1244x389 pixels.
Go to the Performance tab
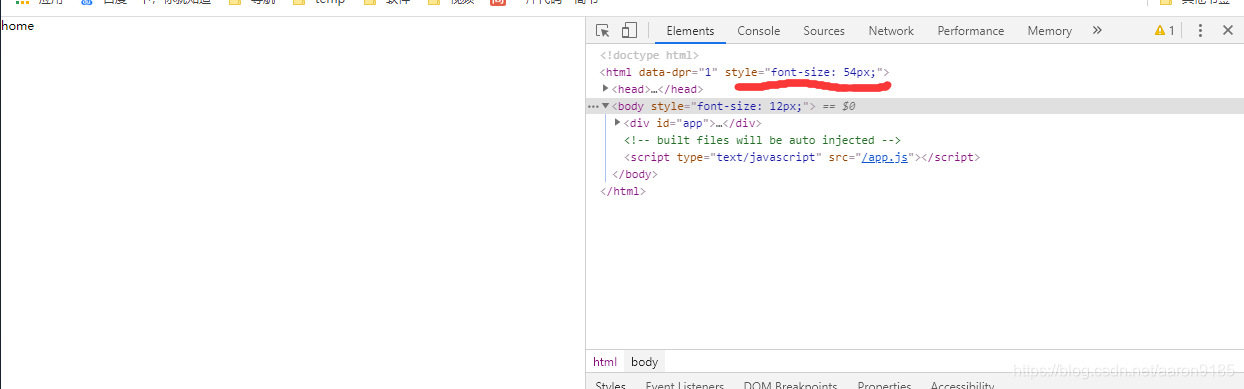[x=971, y=31]
